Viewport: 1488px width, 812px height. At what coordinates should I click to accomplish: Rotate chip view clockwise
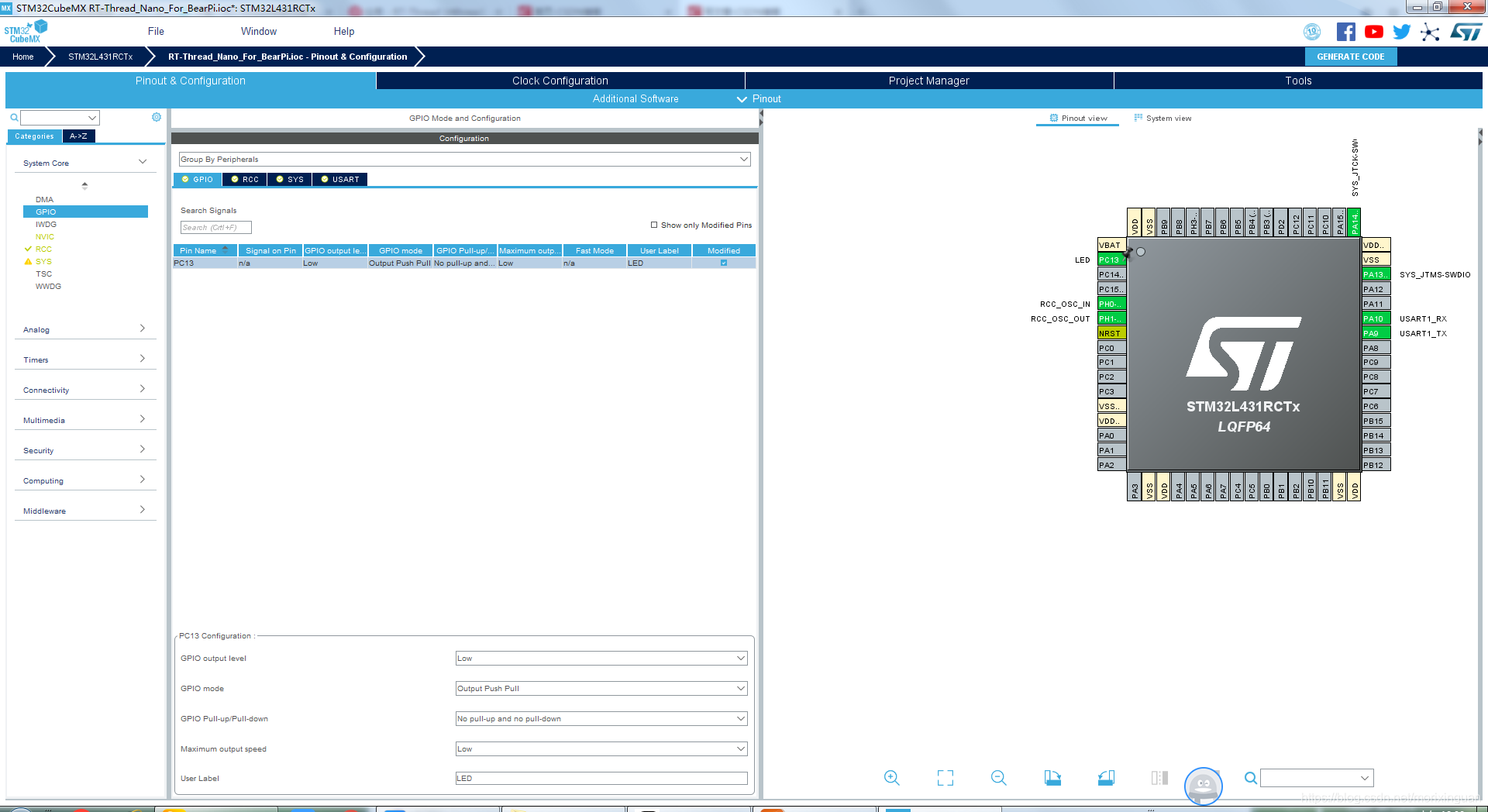(1052, 778)
